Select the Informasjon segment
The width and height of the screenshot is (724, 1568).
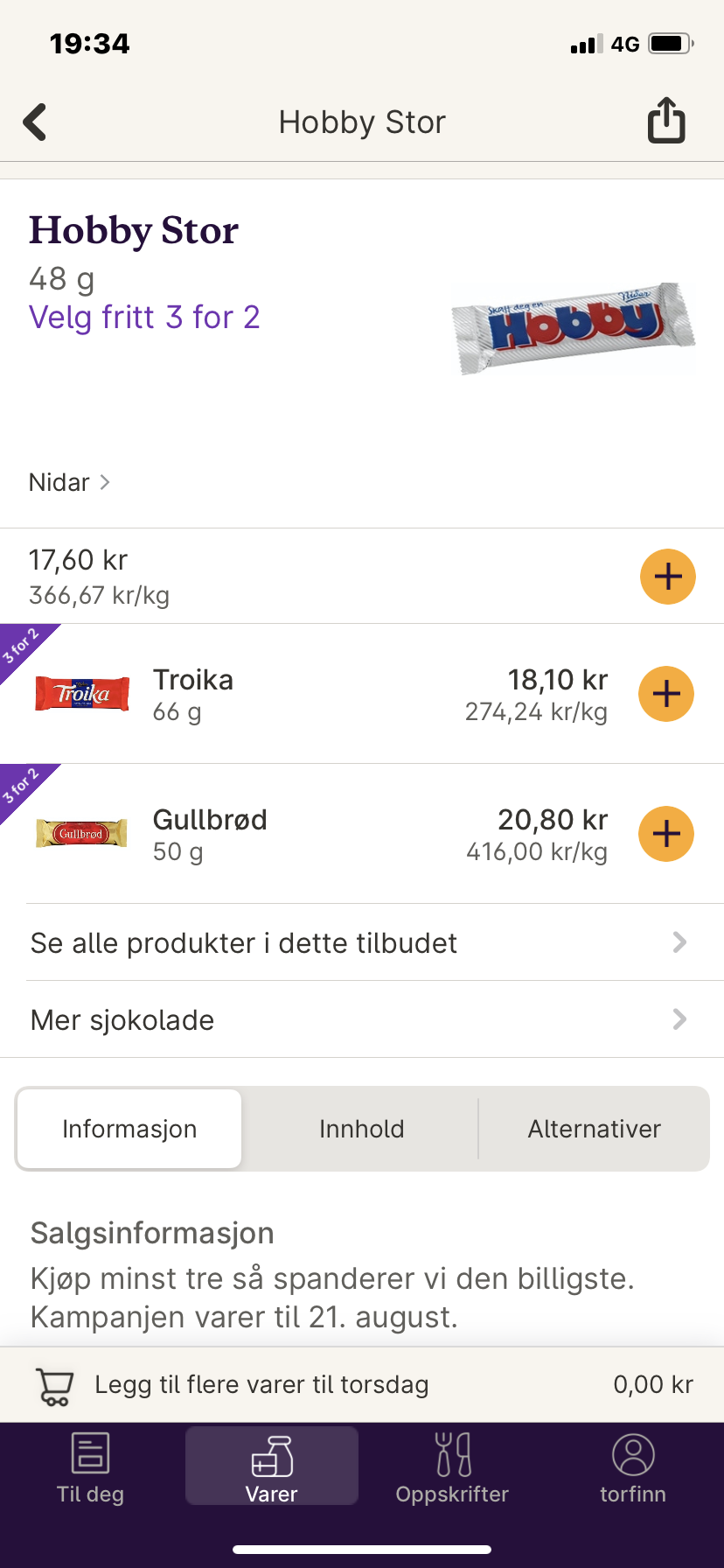pyautogui.click(x=129, y=1129)
